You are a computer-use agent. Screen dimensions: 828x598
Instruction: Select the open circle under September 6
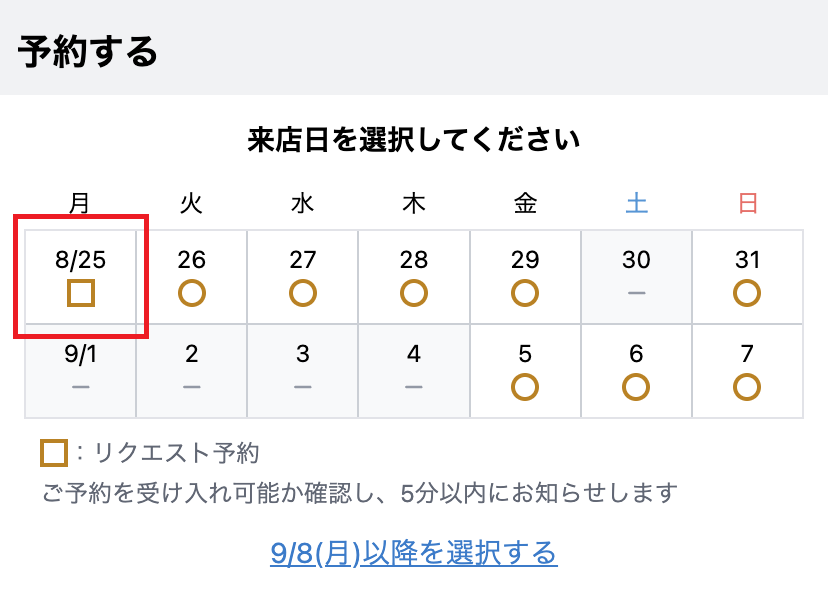pos(636,387)
